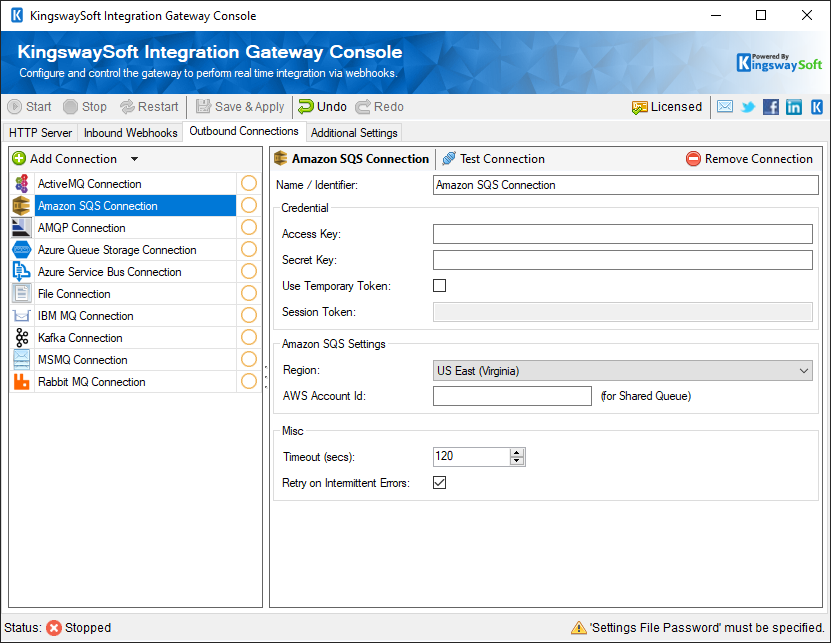Increase Timeout using the up stepper arrow
The image size is (831, 643).
click(x=517, y=452)
